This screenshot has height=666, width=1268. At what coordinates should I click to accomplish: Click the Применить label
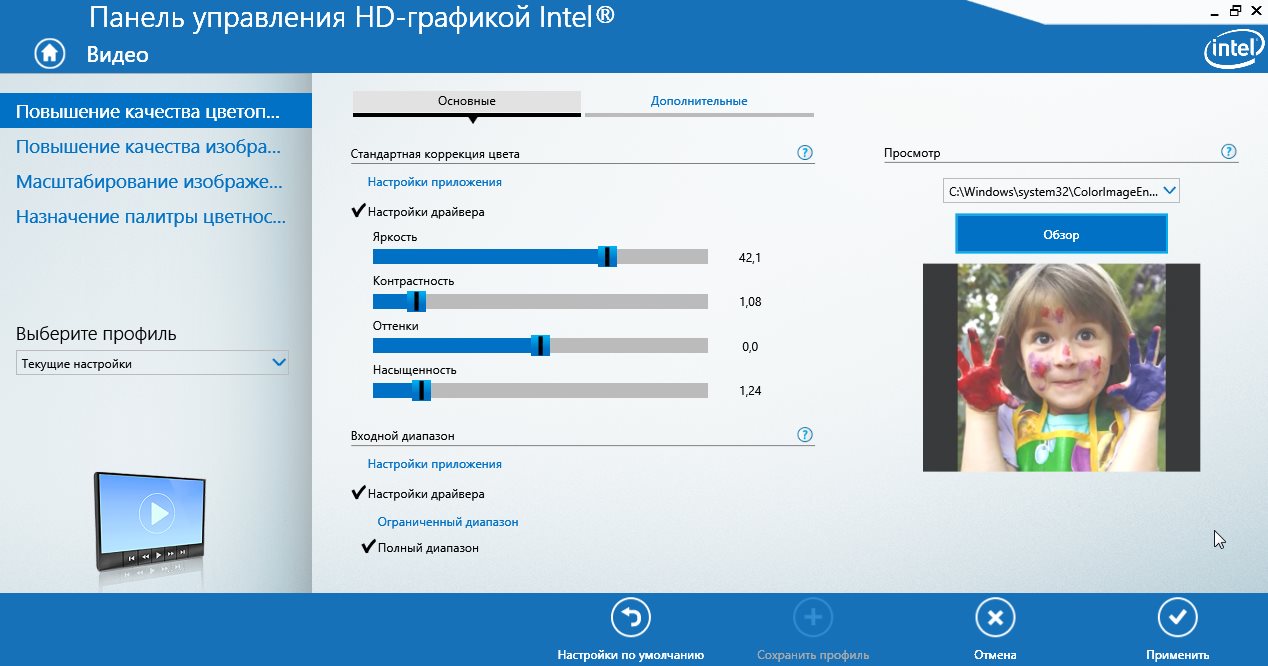pos(1177,655)
